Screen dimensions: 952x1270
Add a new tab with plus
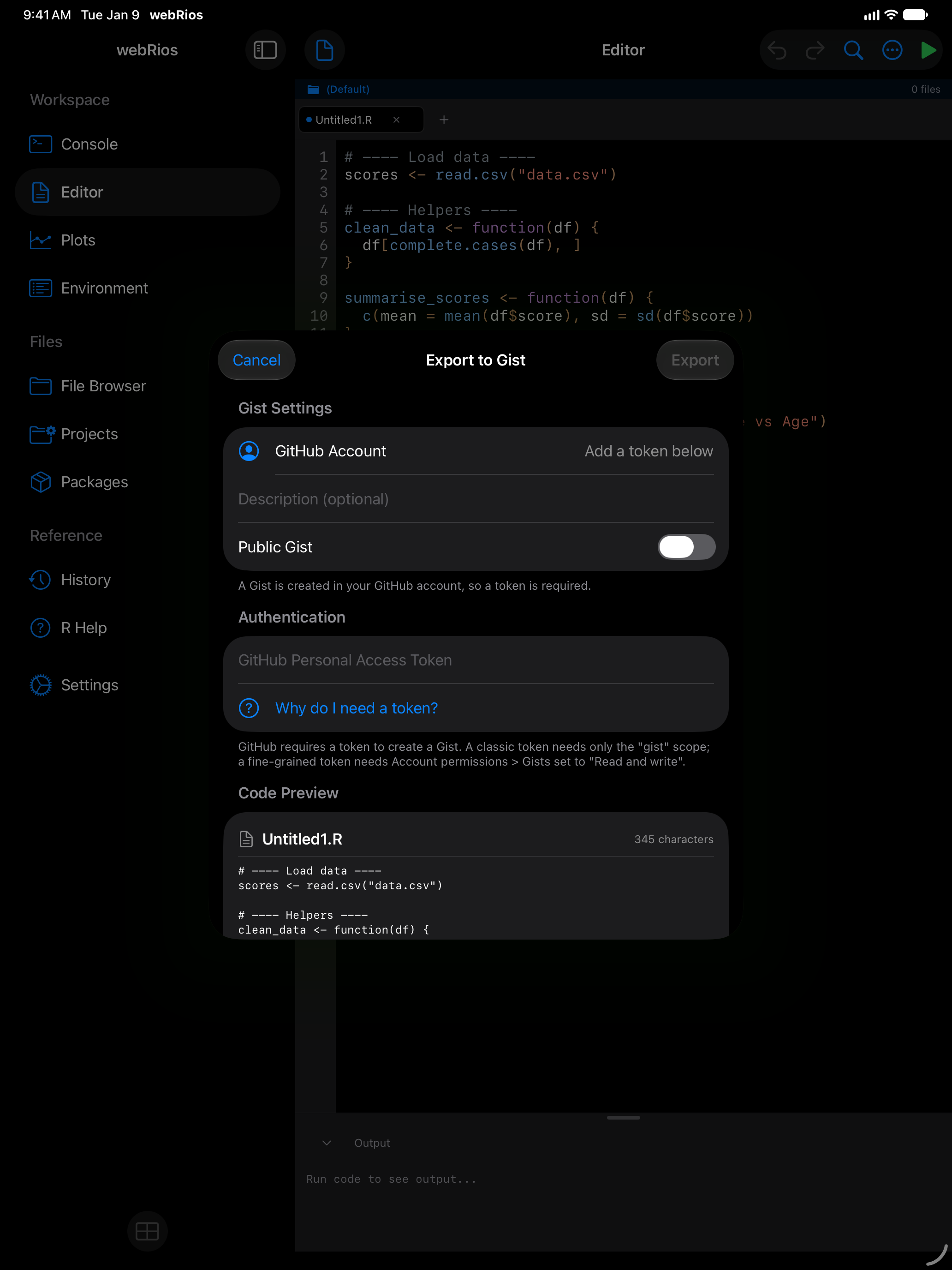pyautogui.click(x=444, y=120)
